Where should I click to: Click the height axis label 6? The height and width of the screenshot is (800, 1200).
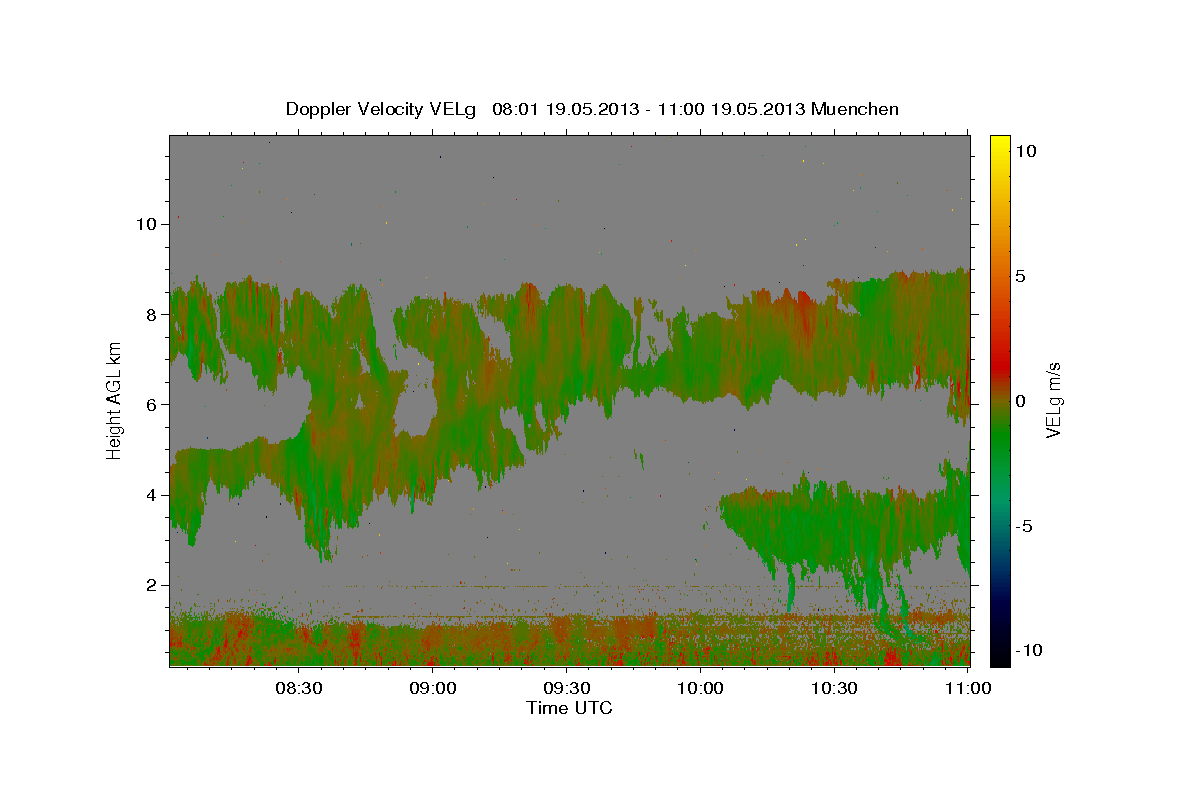[151, 405]
